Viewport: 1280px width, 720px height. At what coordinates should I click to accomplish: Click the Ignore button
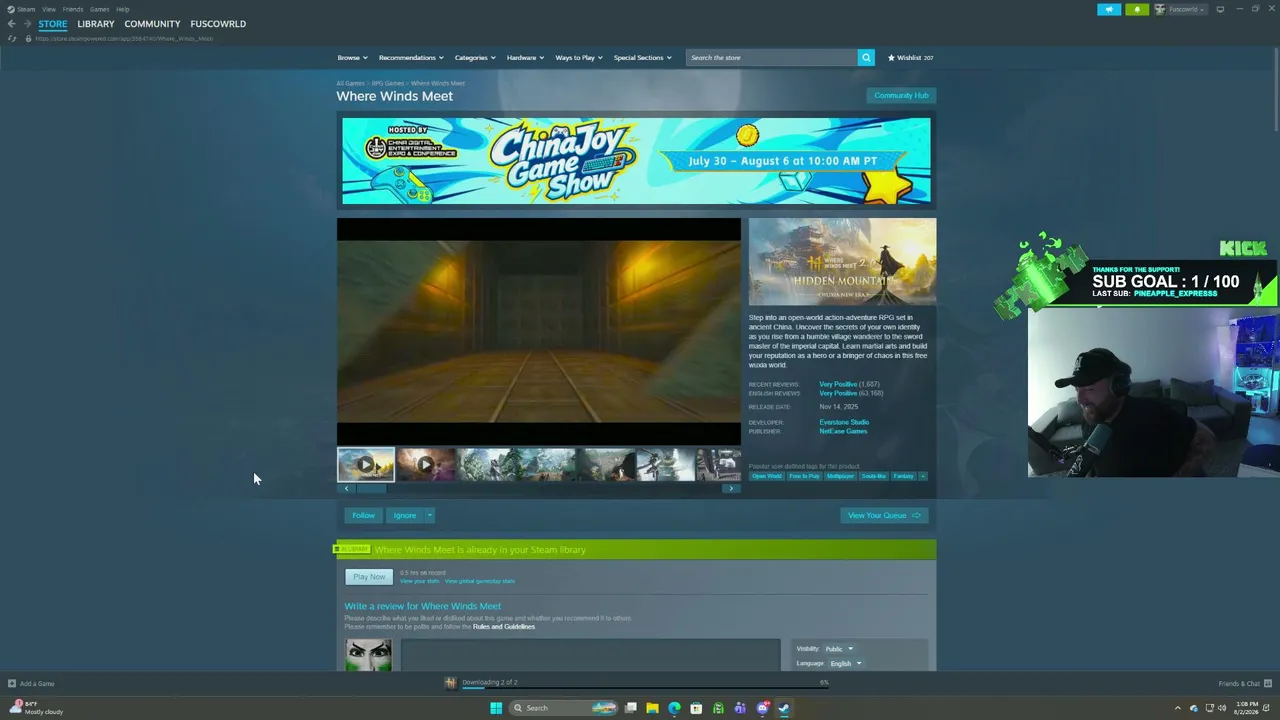click(404, 515)
